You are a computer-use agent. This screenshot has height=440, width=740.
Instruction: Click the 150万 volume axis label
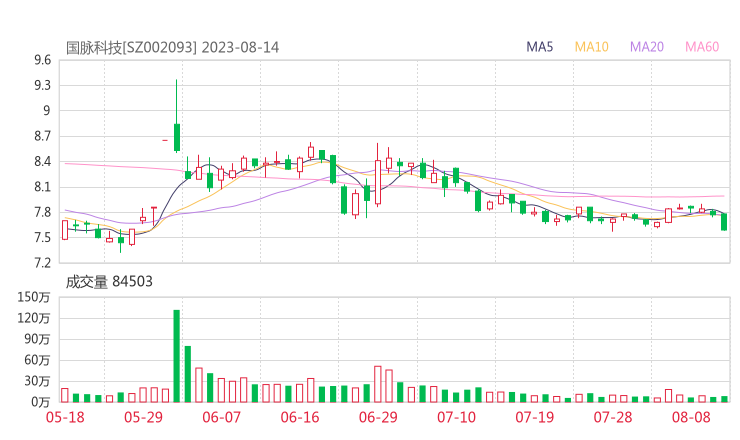pos(34,297)
